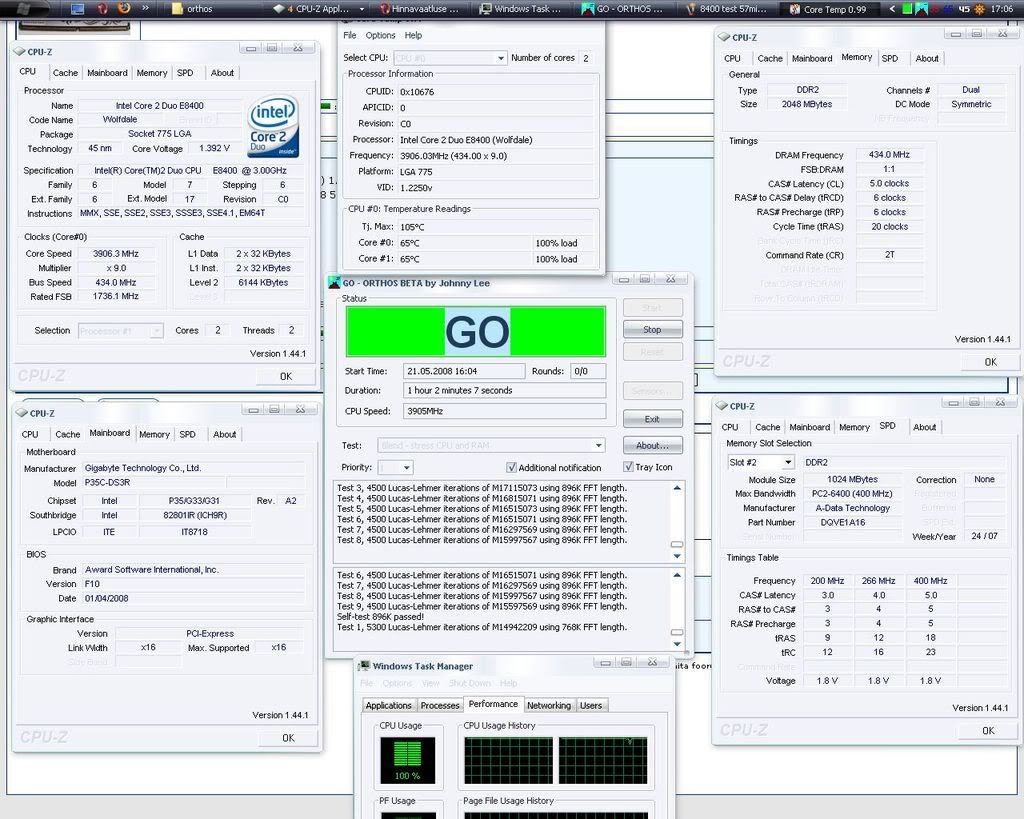
Task: Open Mainboard tab in CPU-Z SPD window
Action: (810, 427)
